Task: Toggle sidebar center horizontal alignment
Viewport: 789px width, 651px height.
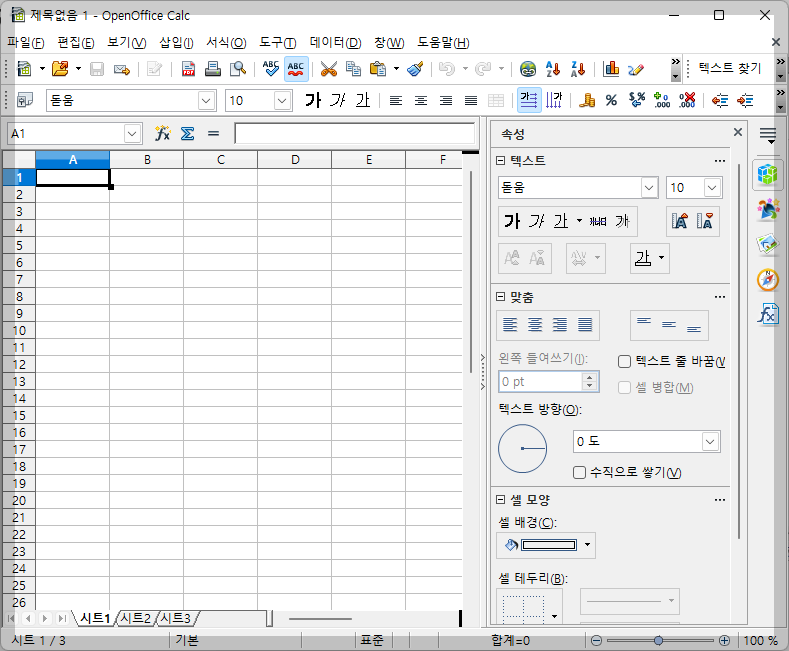Action: pos(535,325)
